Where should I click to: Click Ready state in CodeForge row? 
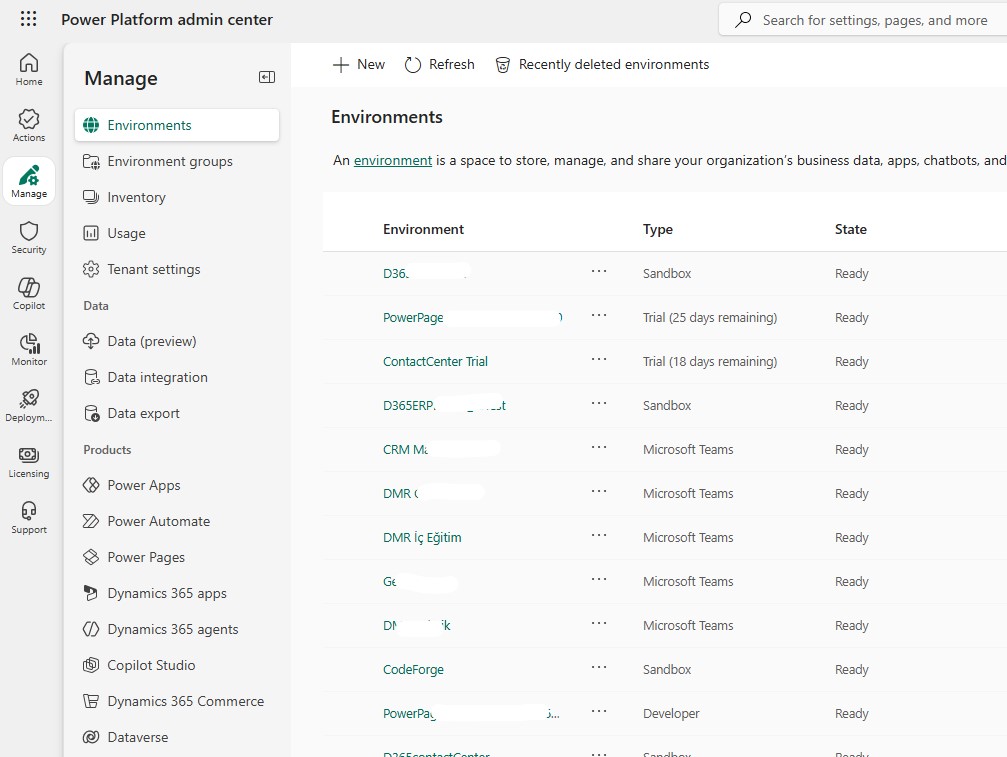852,669
